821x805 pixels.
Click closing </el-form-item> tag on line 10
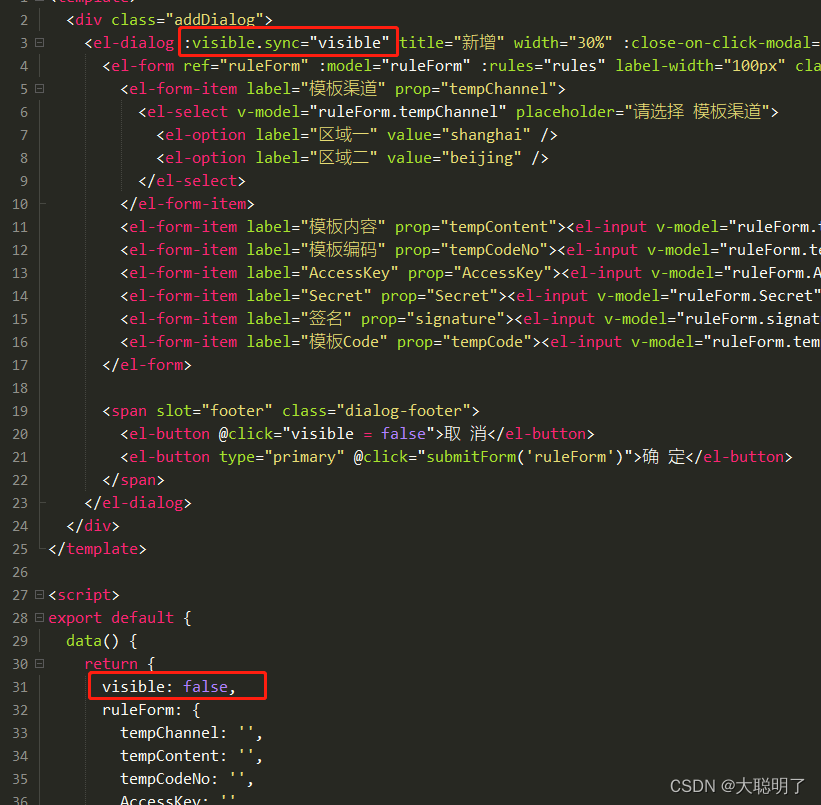[187, 204]
